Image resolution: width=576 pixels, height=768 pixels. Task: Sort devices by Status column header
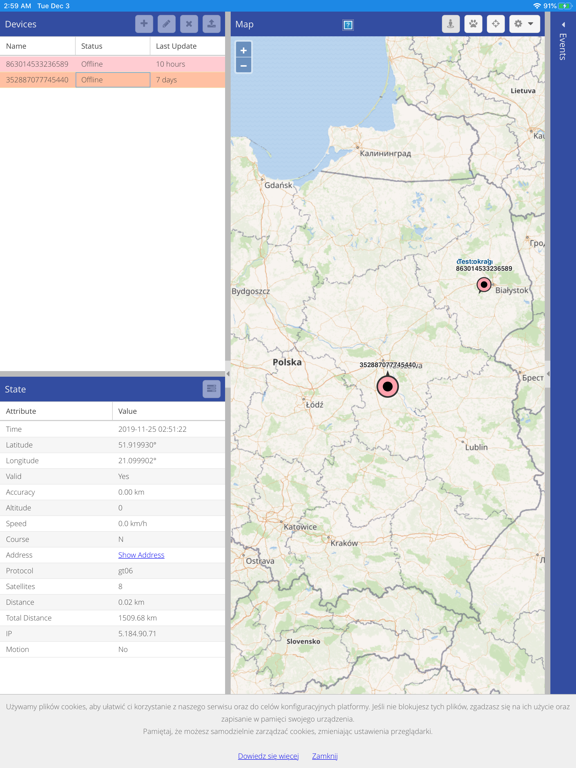click(x=113, y=46)
